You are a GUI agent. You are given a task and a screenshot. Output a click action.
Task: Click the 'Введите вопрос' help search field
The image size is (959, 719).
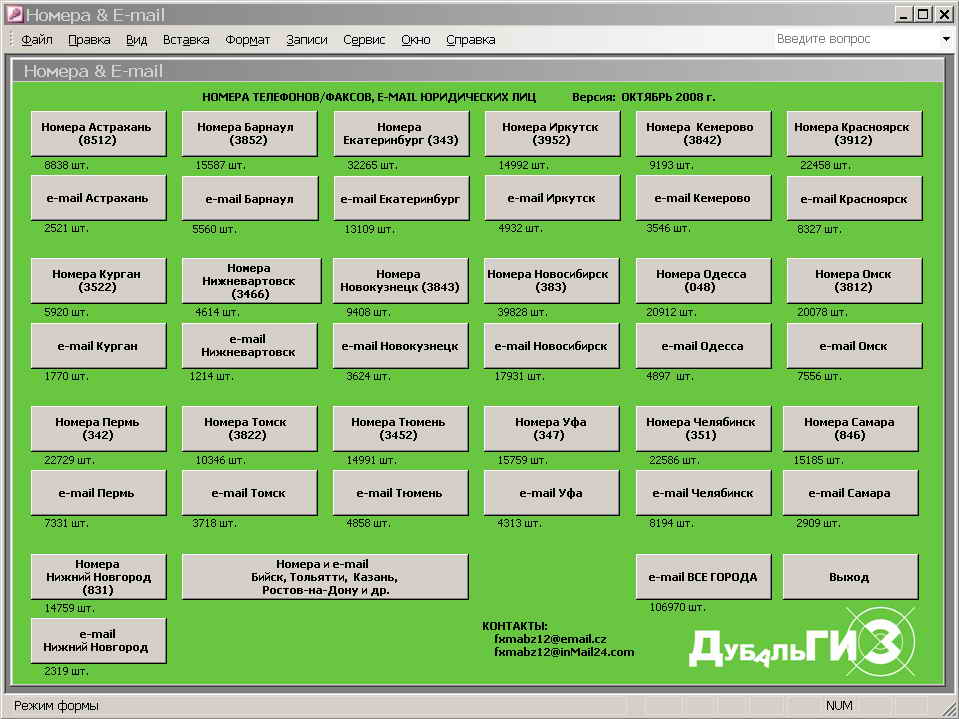coord(855,40)
